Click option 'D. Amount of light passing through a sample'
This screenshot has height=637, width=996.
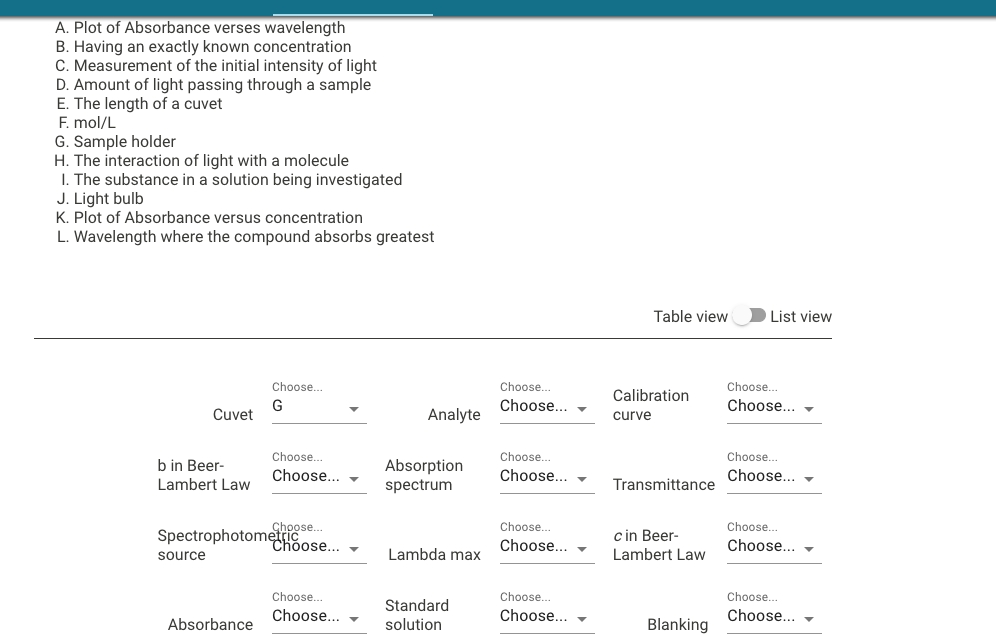[x=213, y=85]
